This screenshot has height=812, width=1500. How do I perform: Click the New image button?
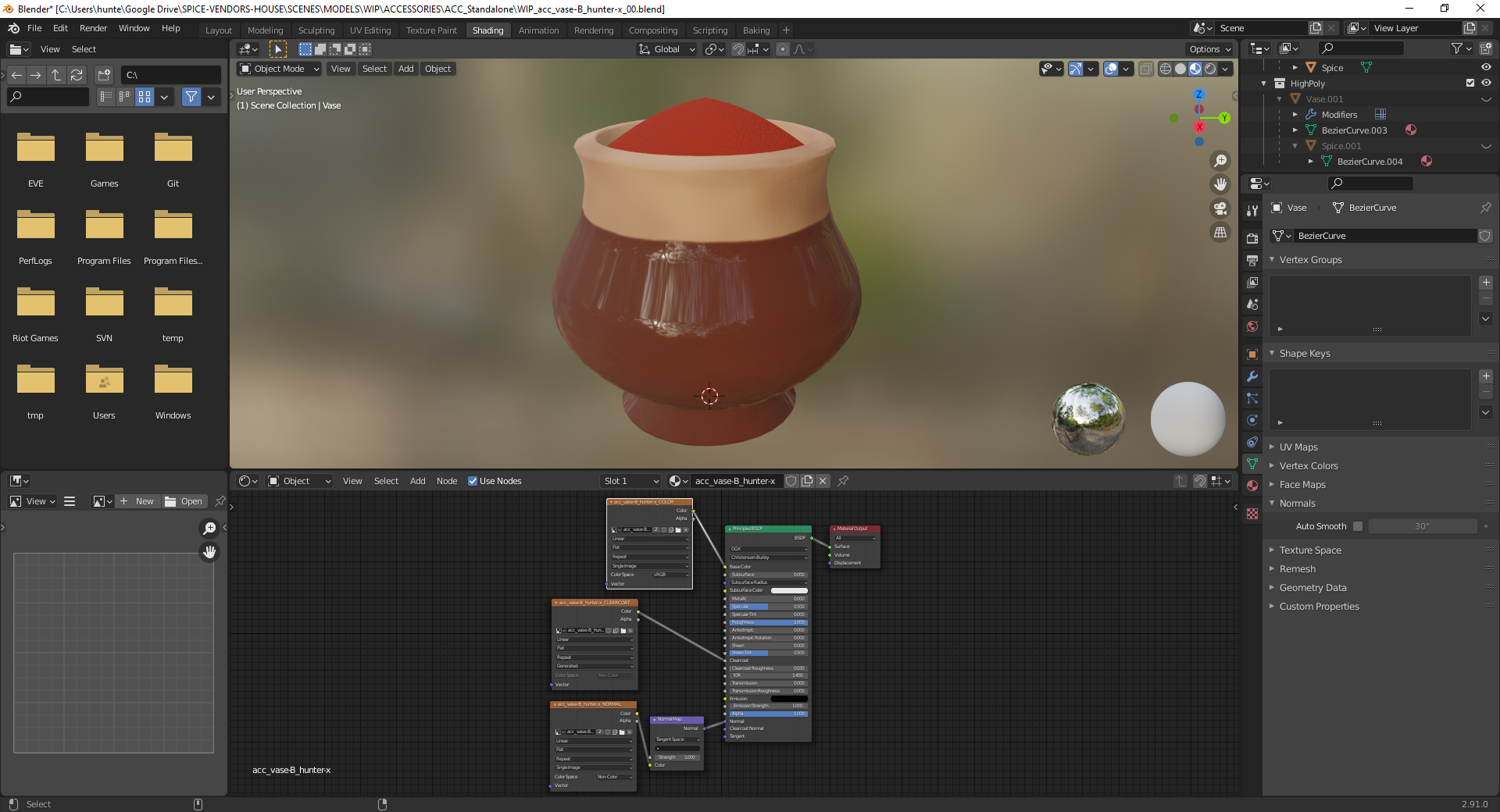tap(137, 501)
